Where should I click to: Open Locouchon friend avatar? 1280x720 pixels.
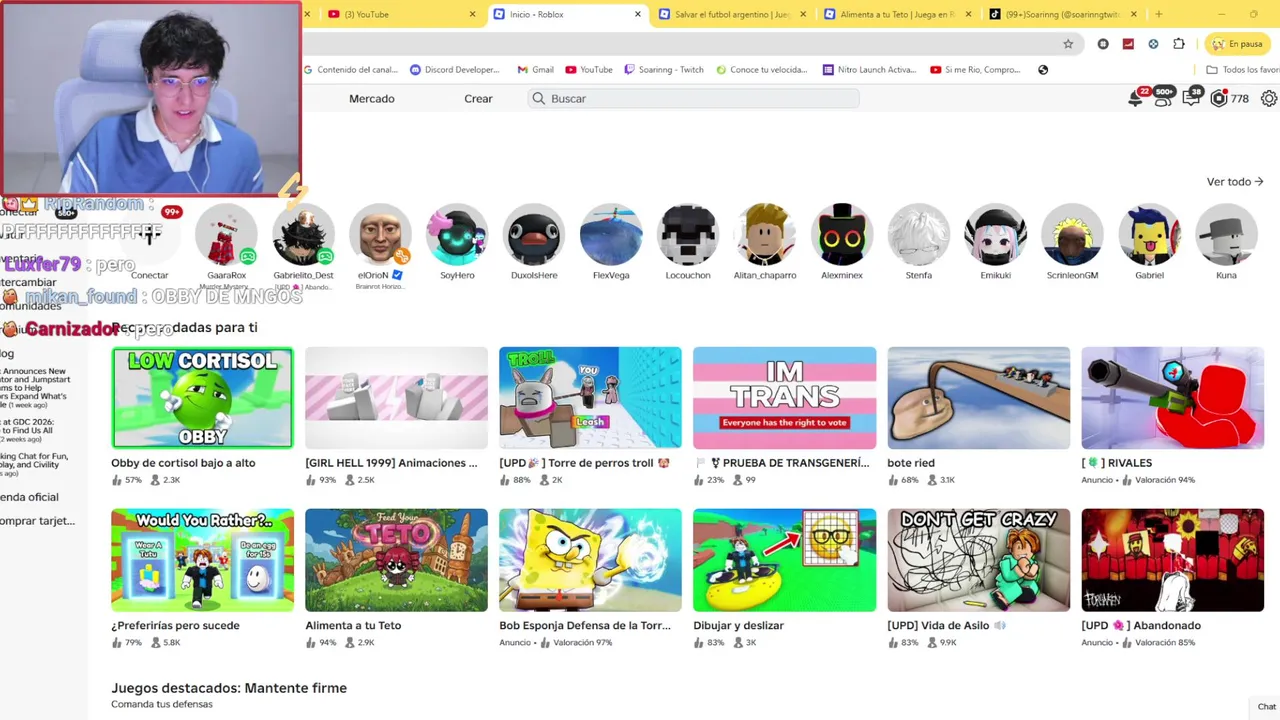click(x=688, y=236)
